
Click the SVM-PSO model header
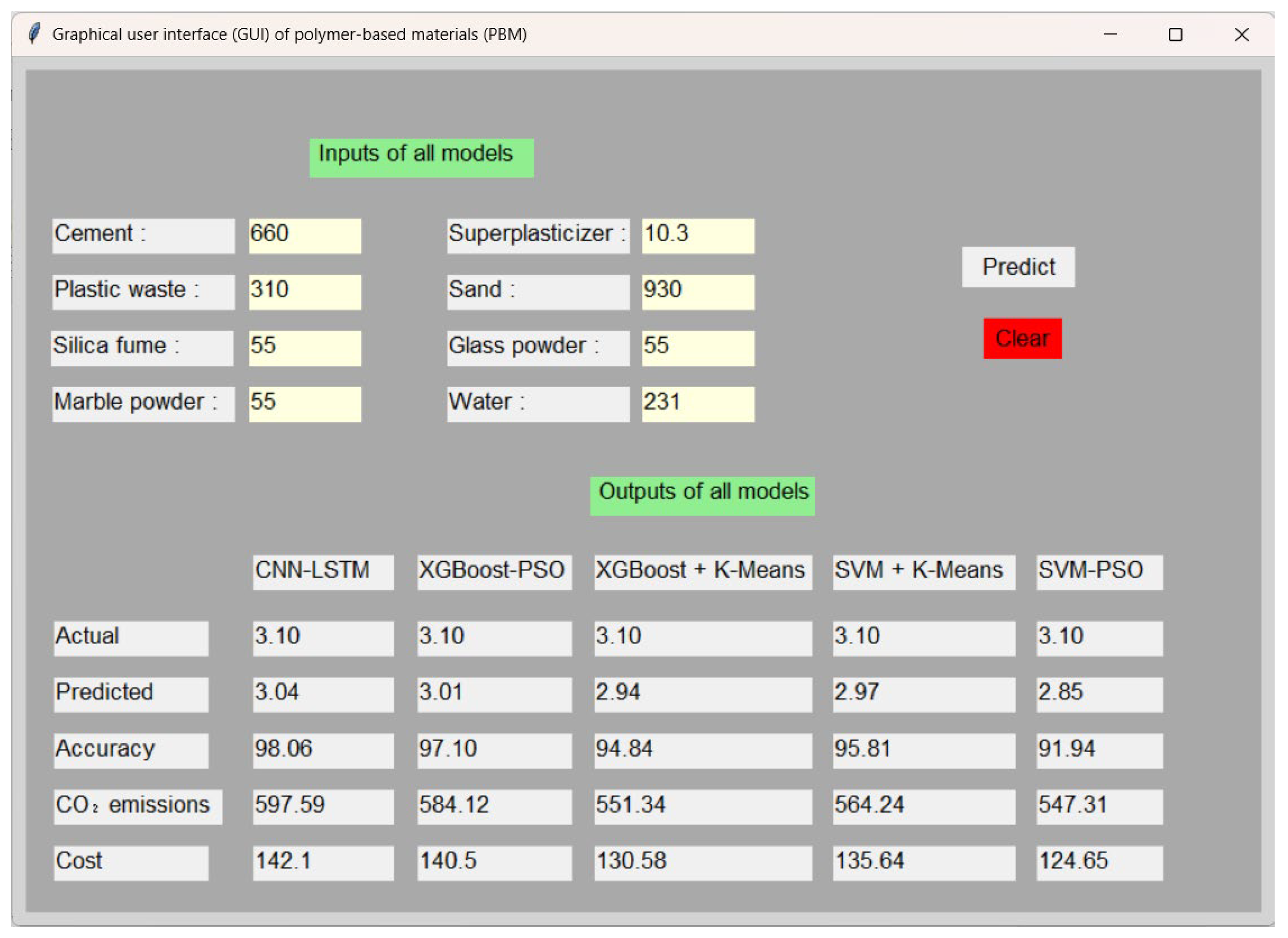(x=1100, y=572)
